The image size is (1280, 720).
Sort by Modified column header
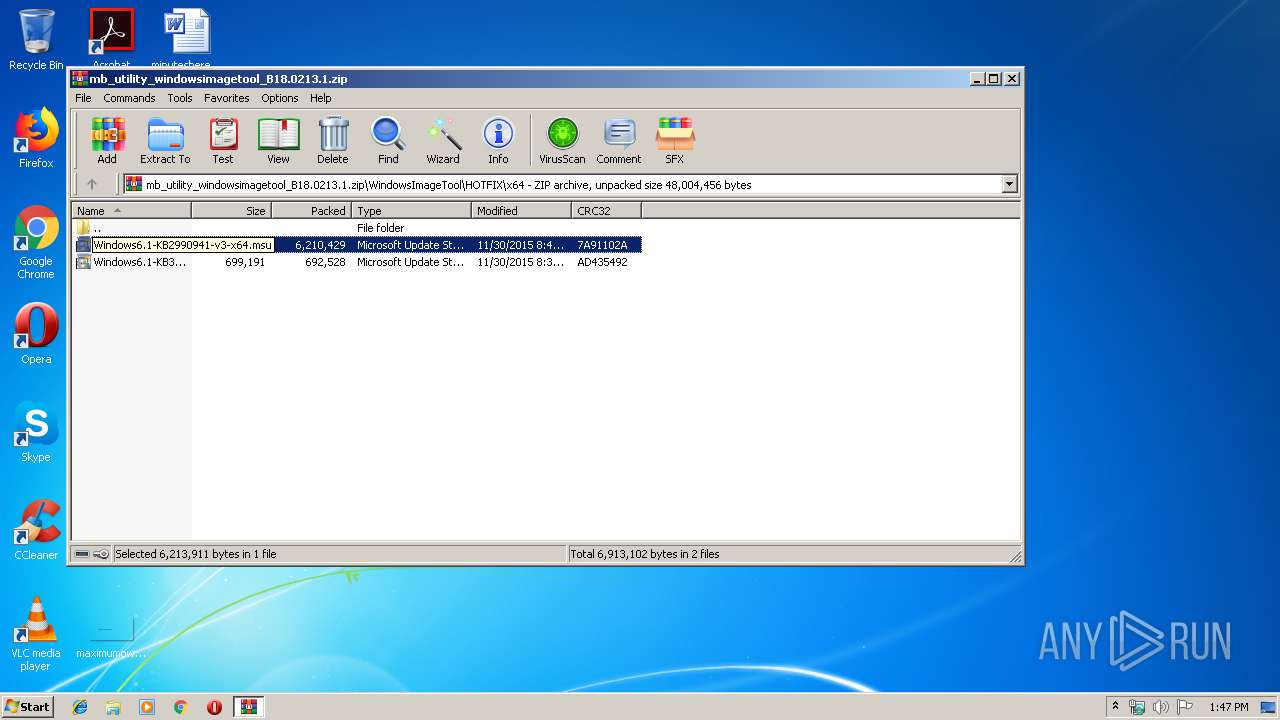click(x=522, y=211)
